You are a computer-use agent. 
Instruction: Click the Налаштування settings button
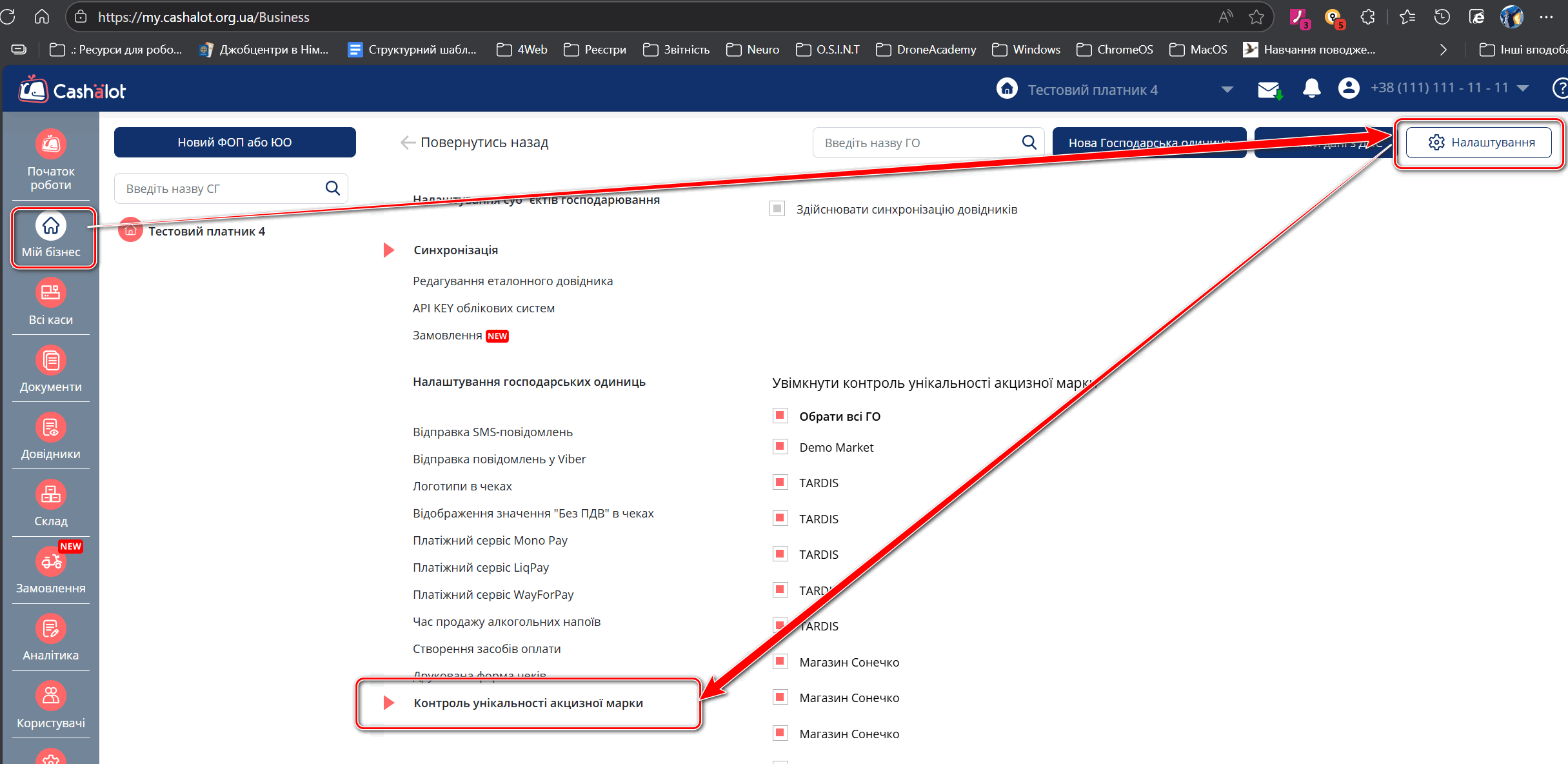(x=1479, y=142)
